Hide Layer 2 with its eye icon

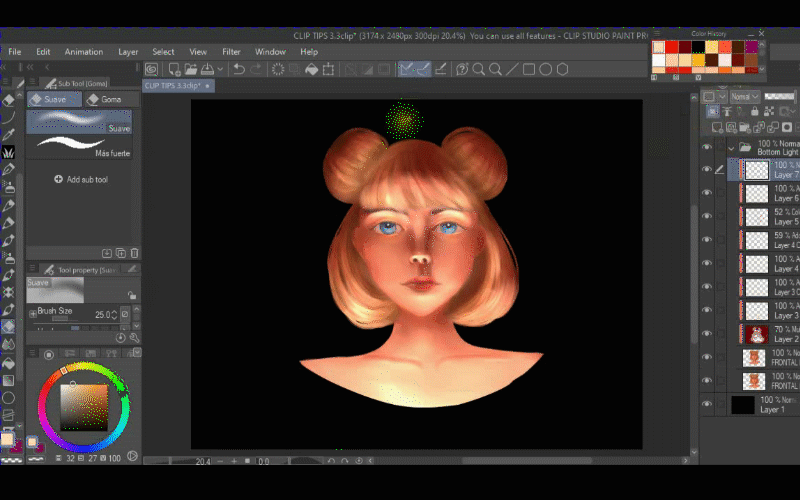pyautogui.click(x=707, y=333)
